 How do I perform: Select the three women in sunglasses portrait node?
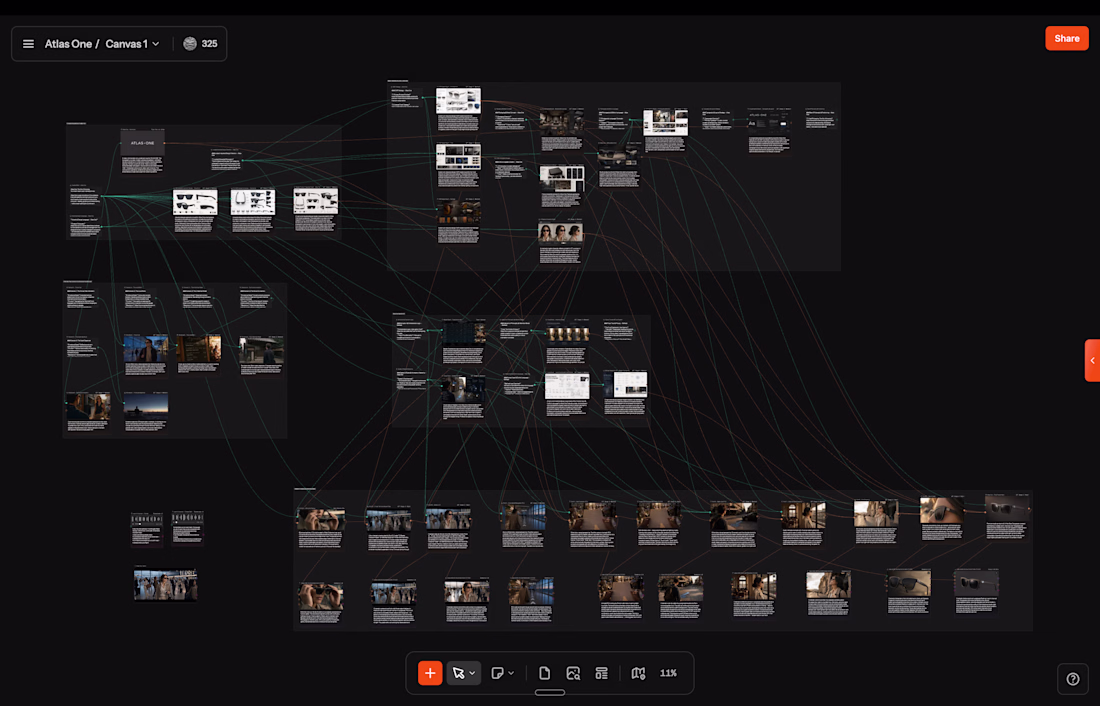[561, 232]
